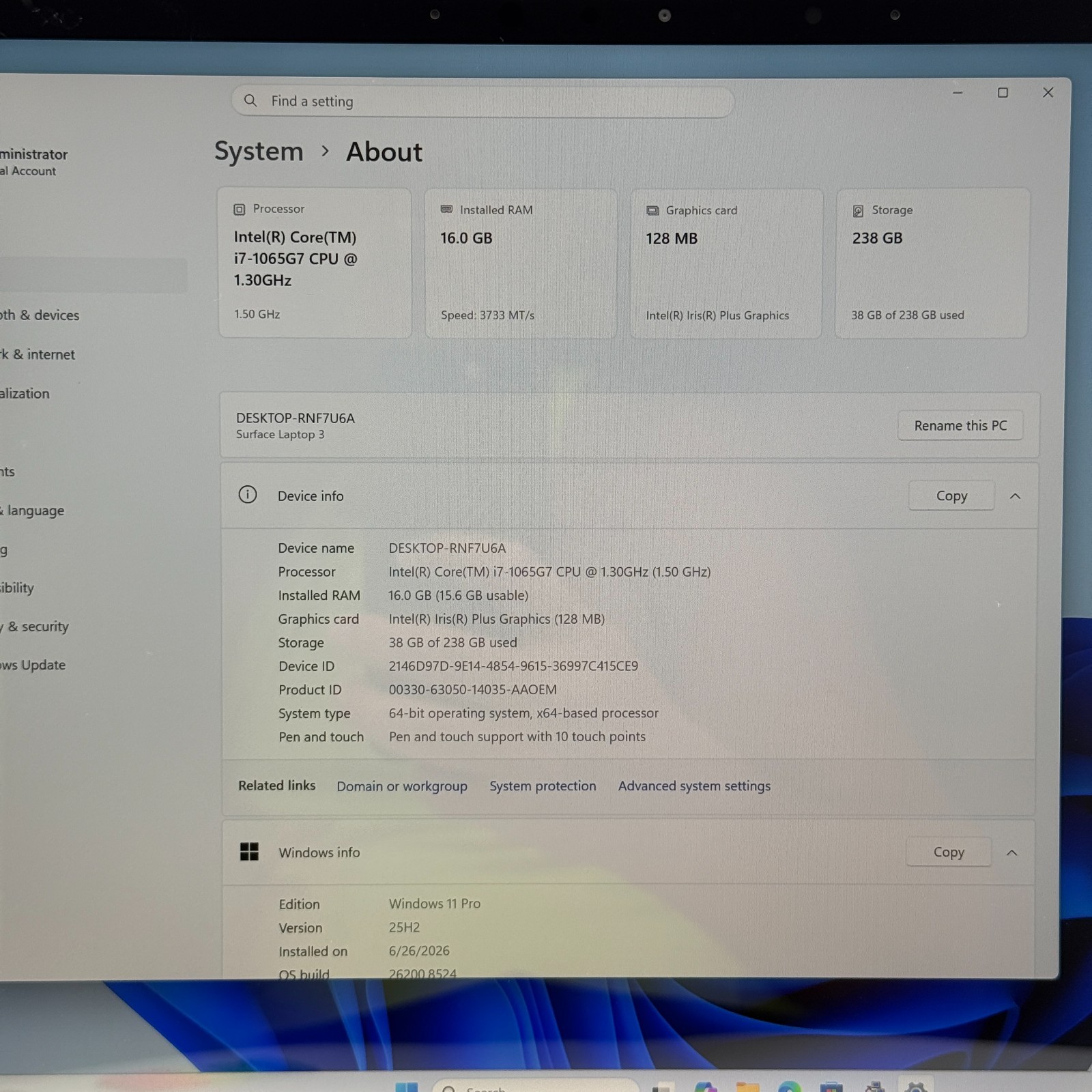
Task: Open Advanced system settings
Action: [x=694, y=786]
